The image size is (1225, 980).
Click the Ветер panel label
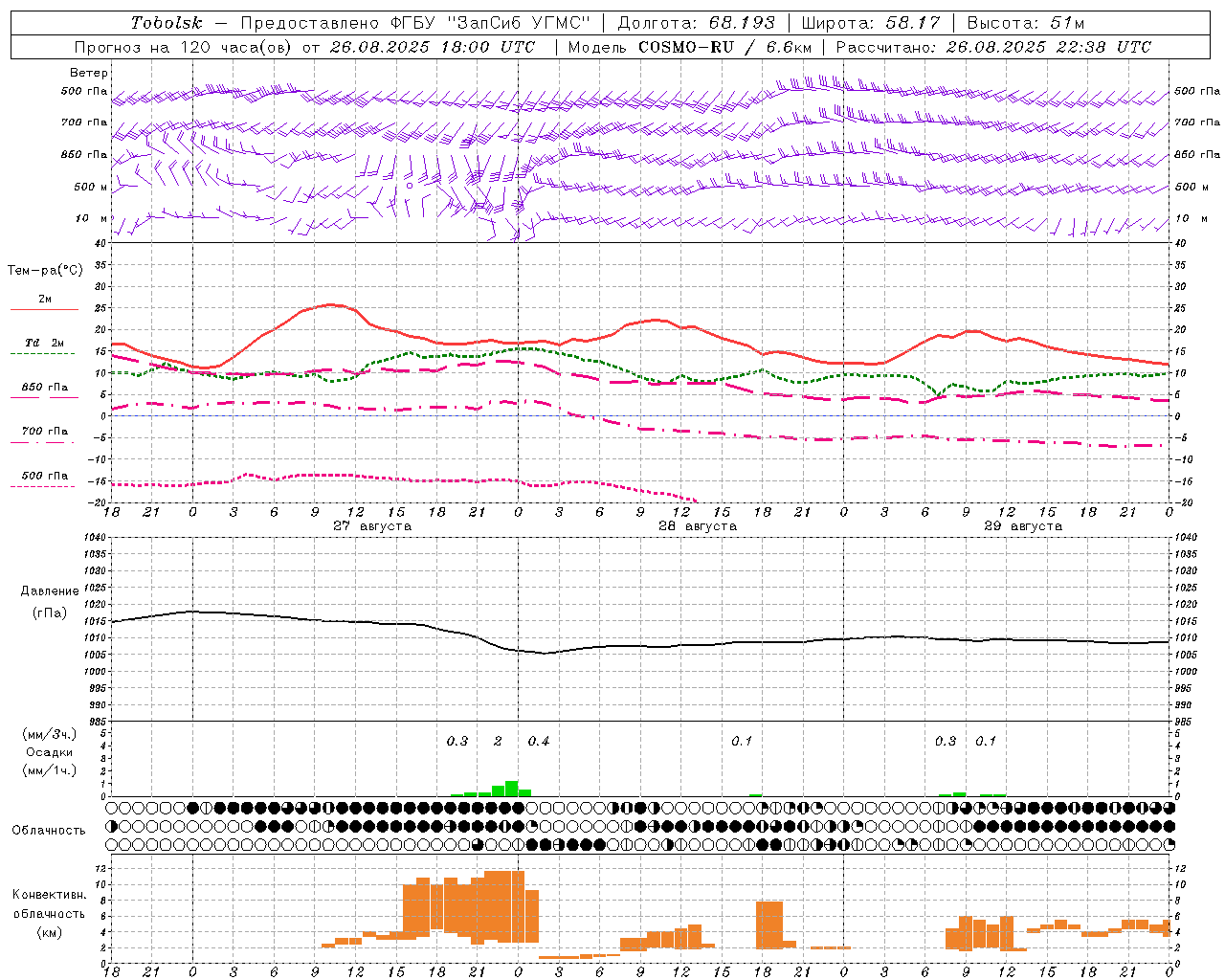tap(88, 73)
